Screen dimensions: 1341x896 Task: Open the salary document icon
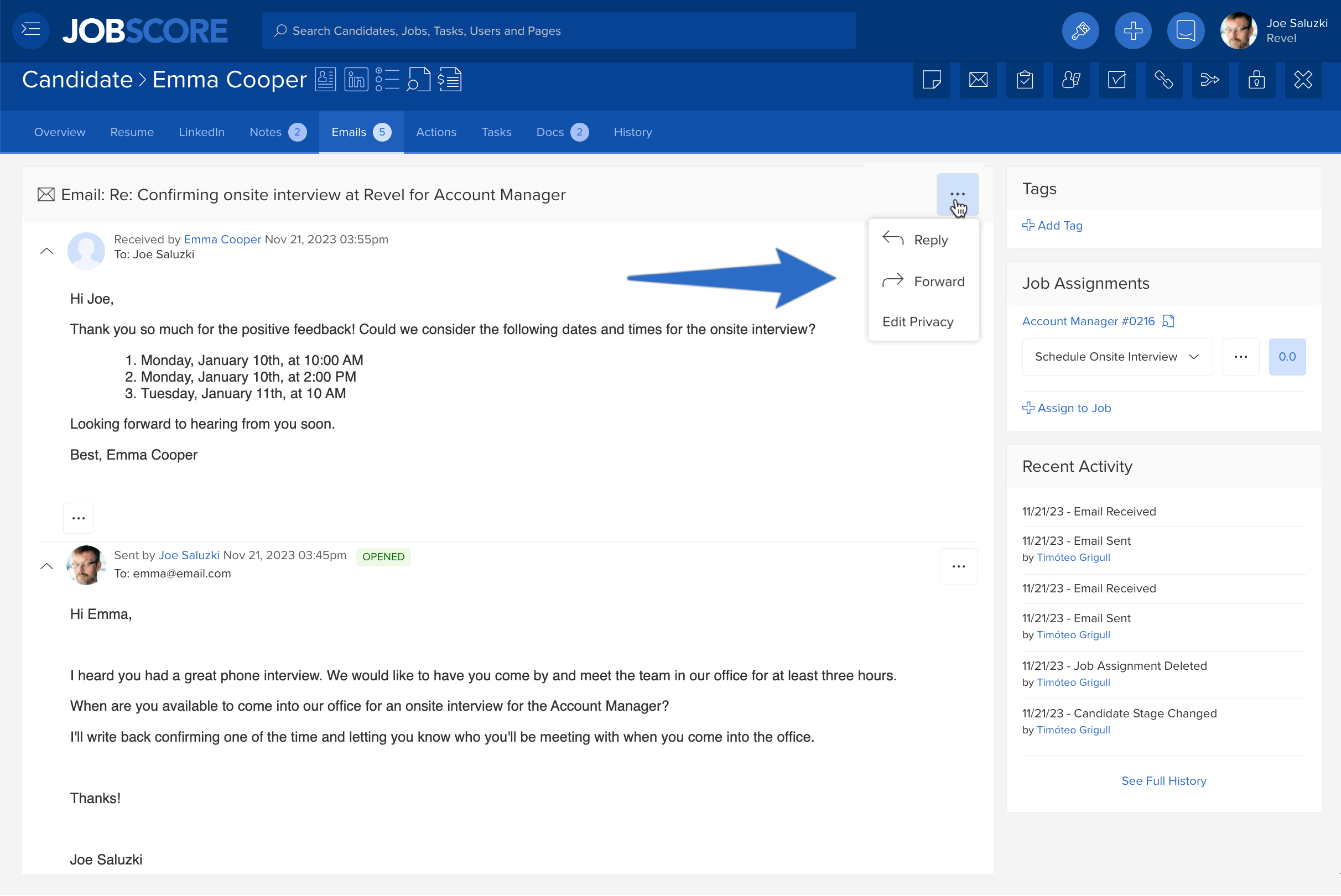coord(450,80)
